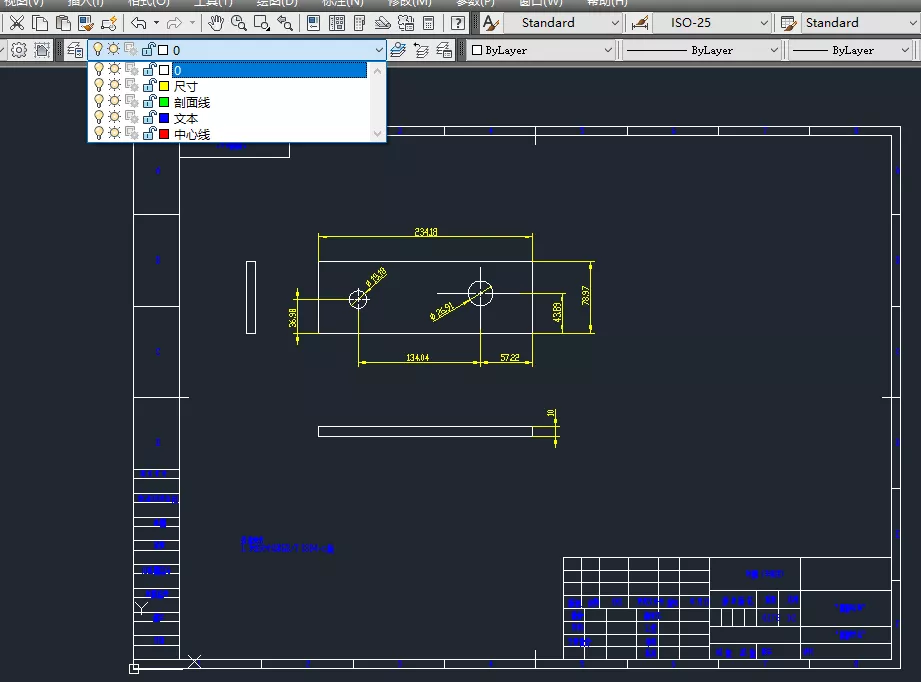Expand the ISO-25 dimension style dropdown
Image resolution: width=921 pixels, height=682 pixels.
tap(764, 23)
